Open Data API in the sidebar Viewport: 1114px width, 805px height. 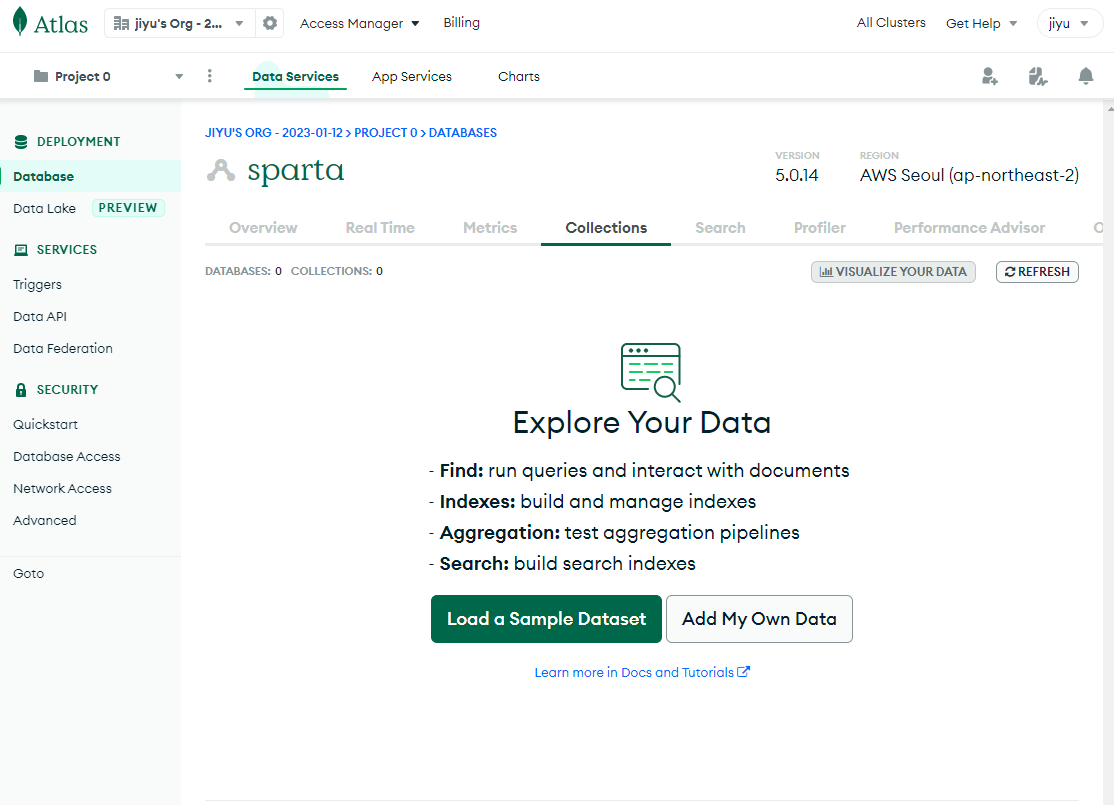coord(40,316)
